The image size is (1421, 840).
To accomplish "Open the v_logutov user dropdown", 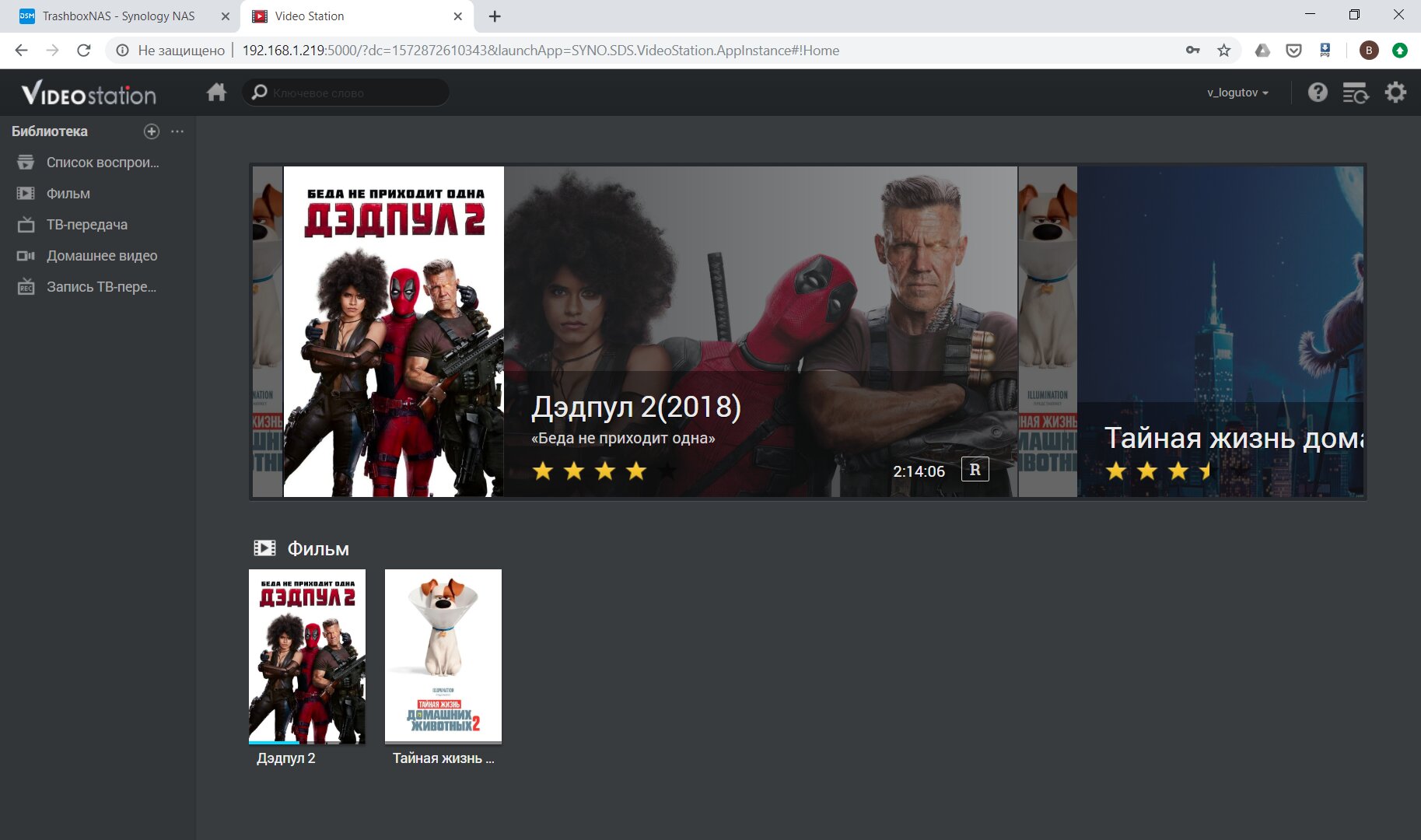I will click(1237, 93).
